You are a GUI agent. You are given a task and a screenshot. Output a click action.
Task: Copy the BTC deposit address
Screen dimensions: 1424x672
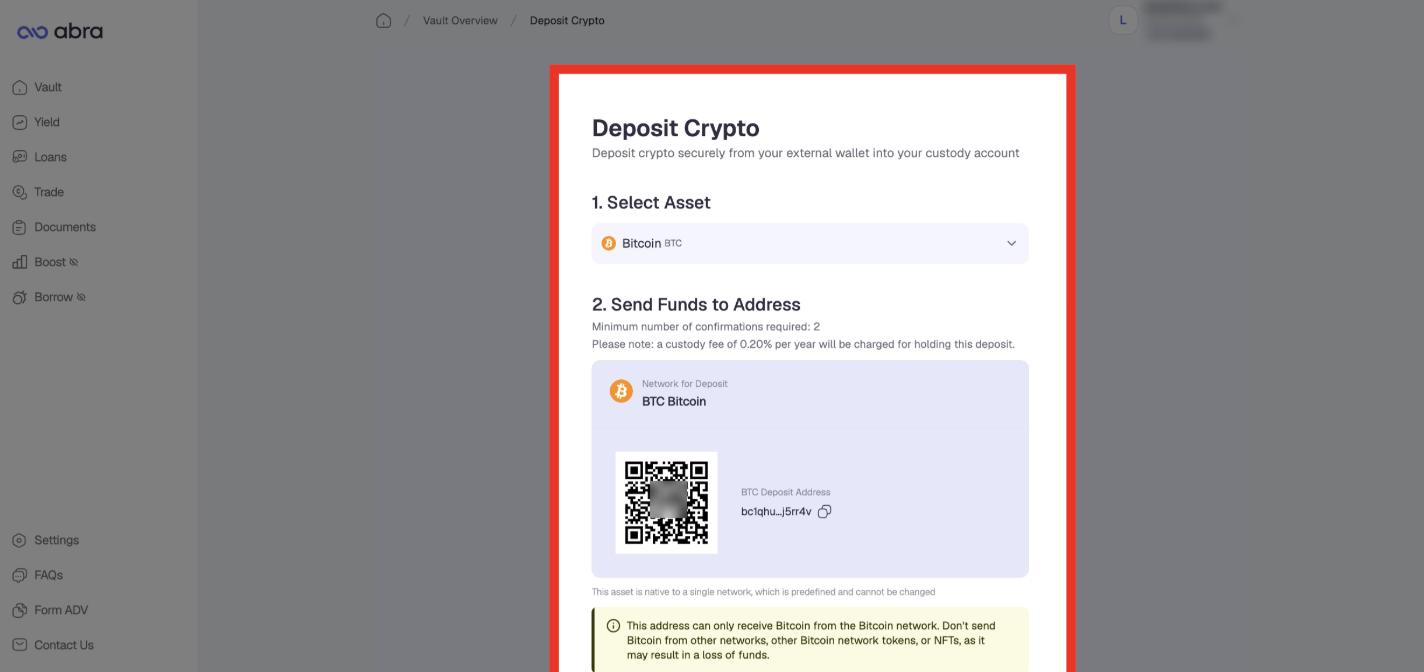click(x=825, y=511)
